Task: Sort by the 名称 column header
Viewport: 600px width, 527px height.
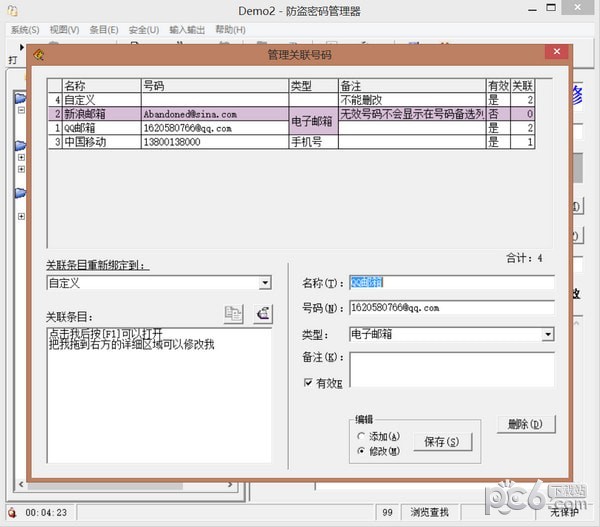Action: (x=101, y=86)
